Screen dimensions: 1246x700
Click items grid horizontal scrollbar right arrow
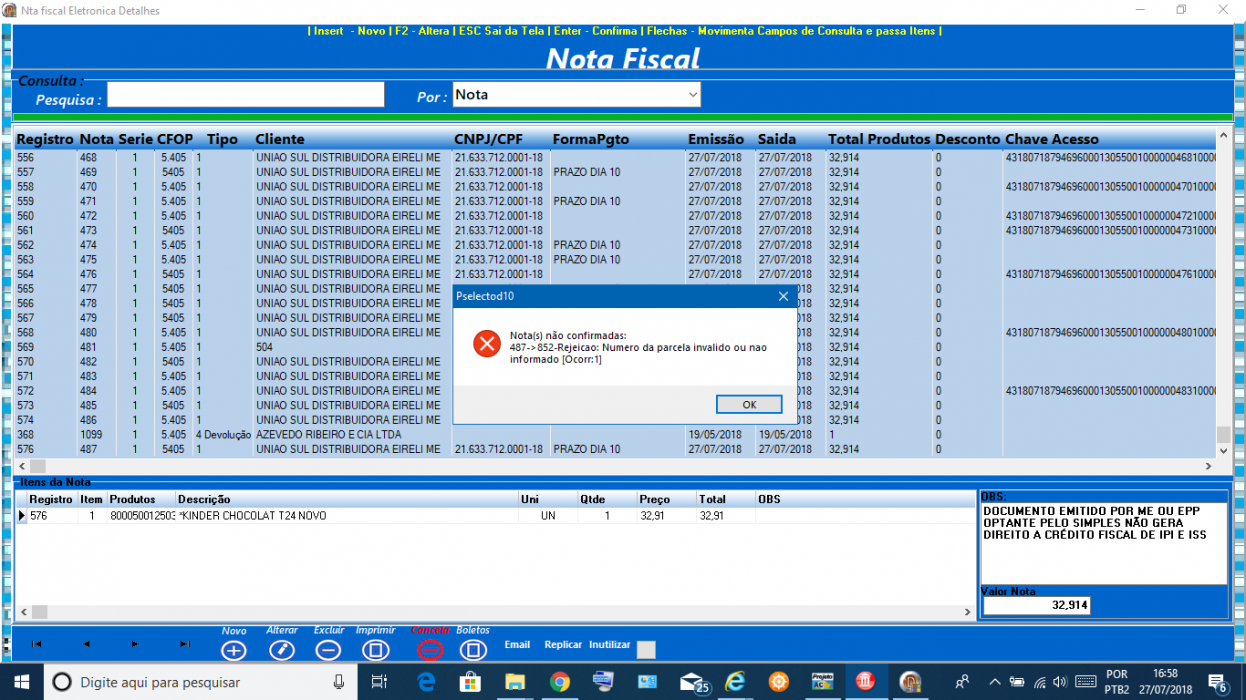[x=967, y=612]
